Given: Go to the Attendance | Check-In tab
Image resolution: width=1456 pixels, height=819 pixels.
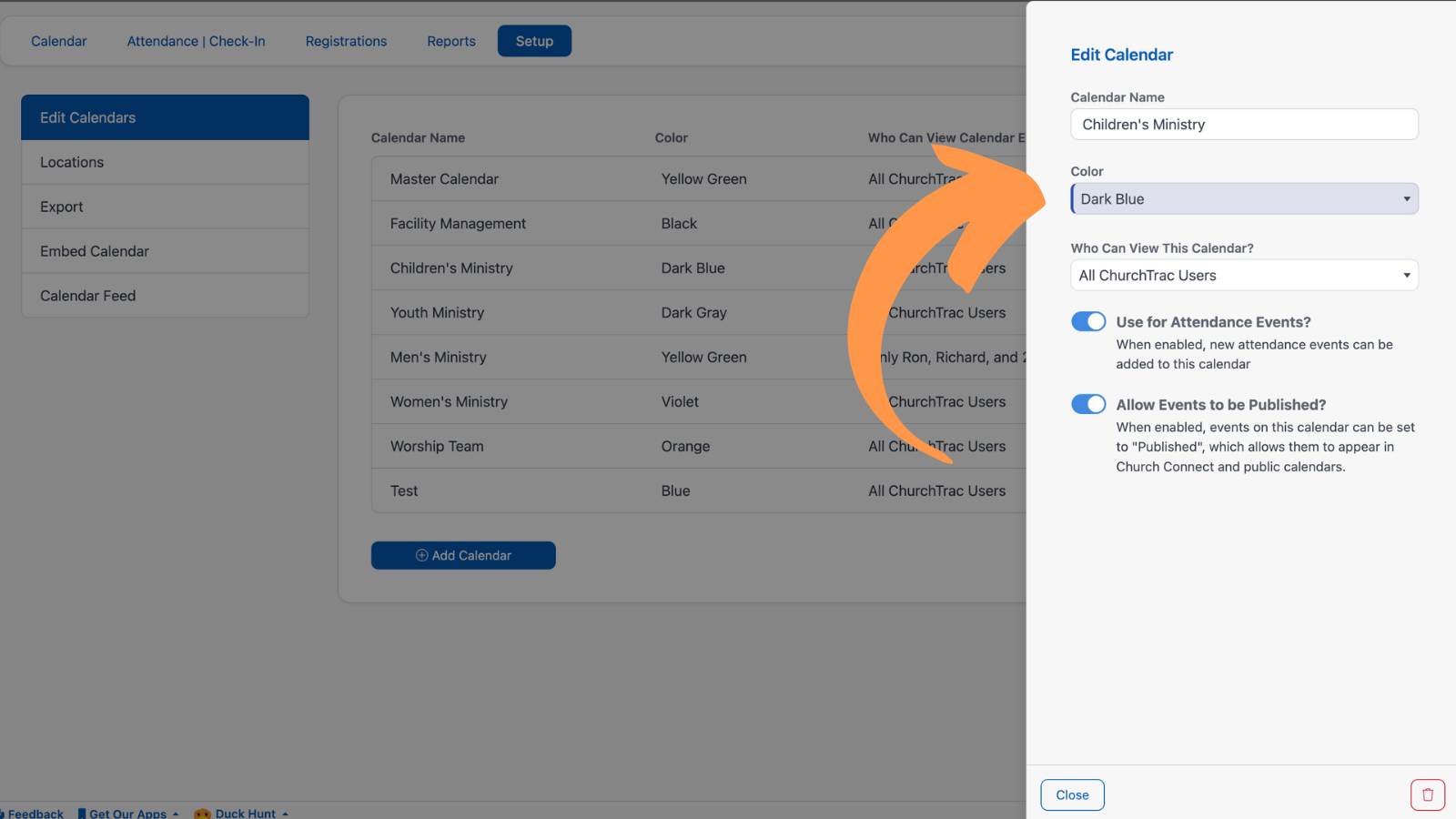Looking at the screenshot, I should pyautogui.click(x=196, y=41).
